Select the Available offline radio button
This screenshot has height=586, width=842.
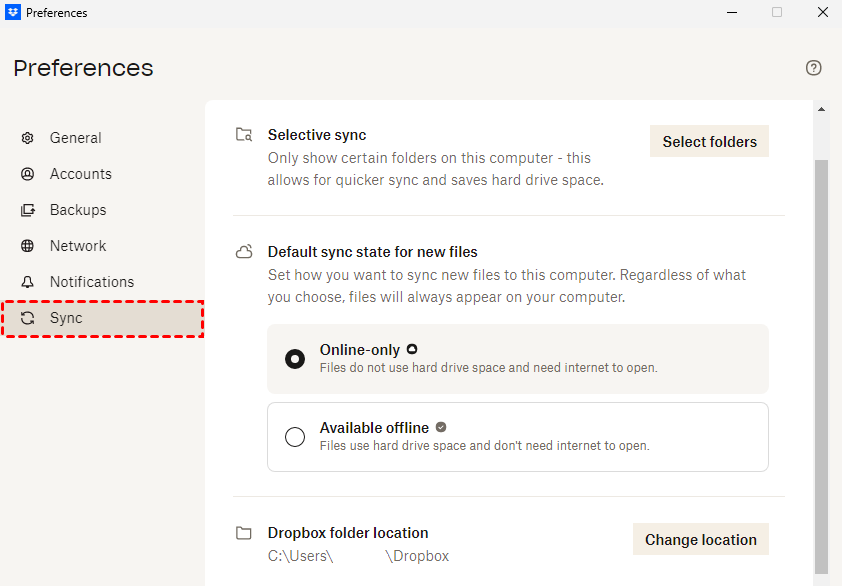[295, 437]
